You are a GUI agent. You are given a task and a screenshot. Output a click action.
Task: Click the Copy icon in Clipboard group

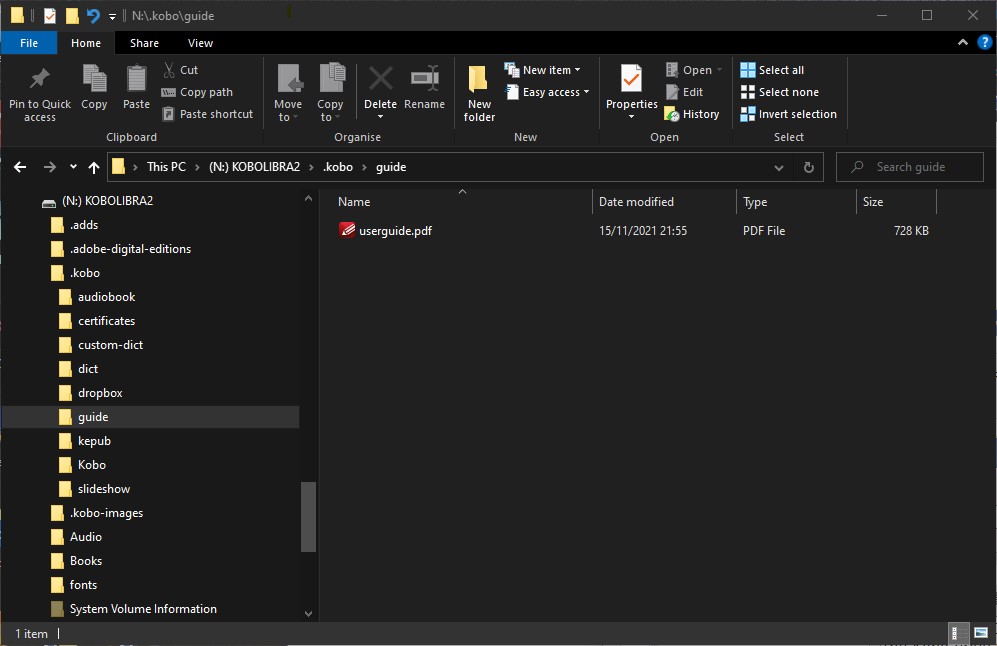coord(94,80)
